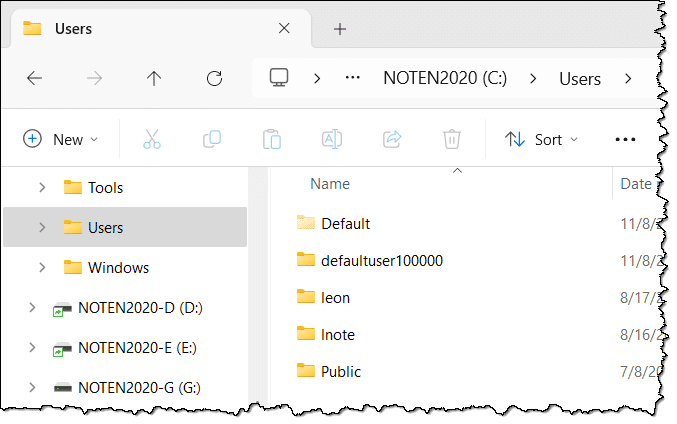Open the Sort dropdown menu
The width and height of the screenshot is (677, 424).
pyautogui.click(x=541, y=139)
